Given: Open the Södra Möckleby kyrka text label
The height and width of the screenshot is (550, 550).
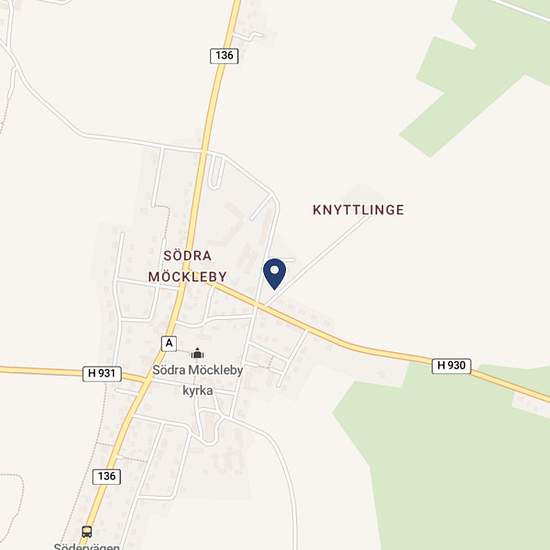Looking at the screenshot, I should [197, 380].
